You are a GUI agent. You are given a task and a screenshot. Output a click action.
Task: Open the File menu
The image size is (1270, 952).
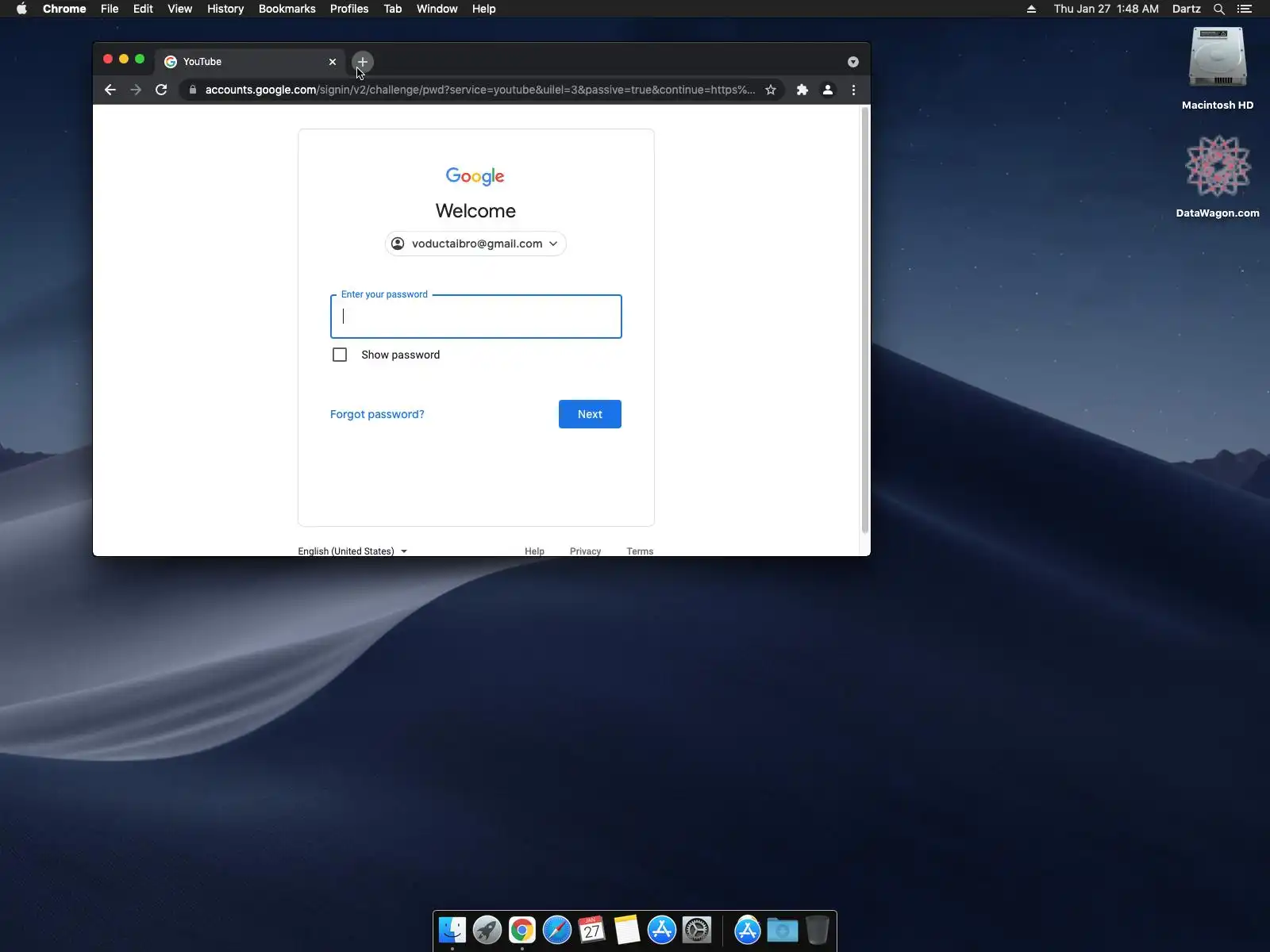click(x=110, y=9)
